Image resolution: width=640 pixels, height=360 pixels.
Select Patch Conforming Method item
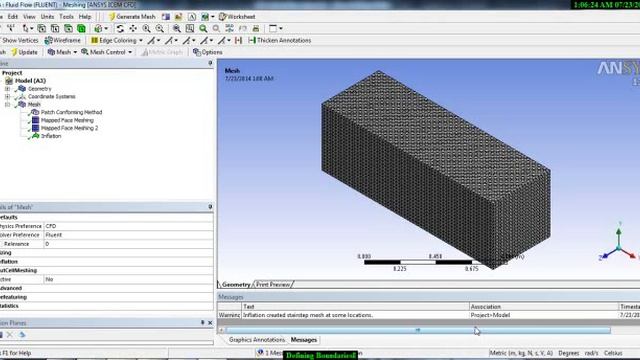pos(71,112)
